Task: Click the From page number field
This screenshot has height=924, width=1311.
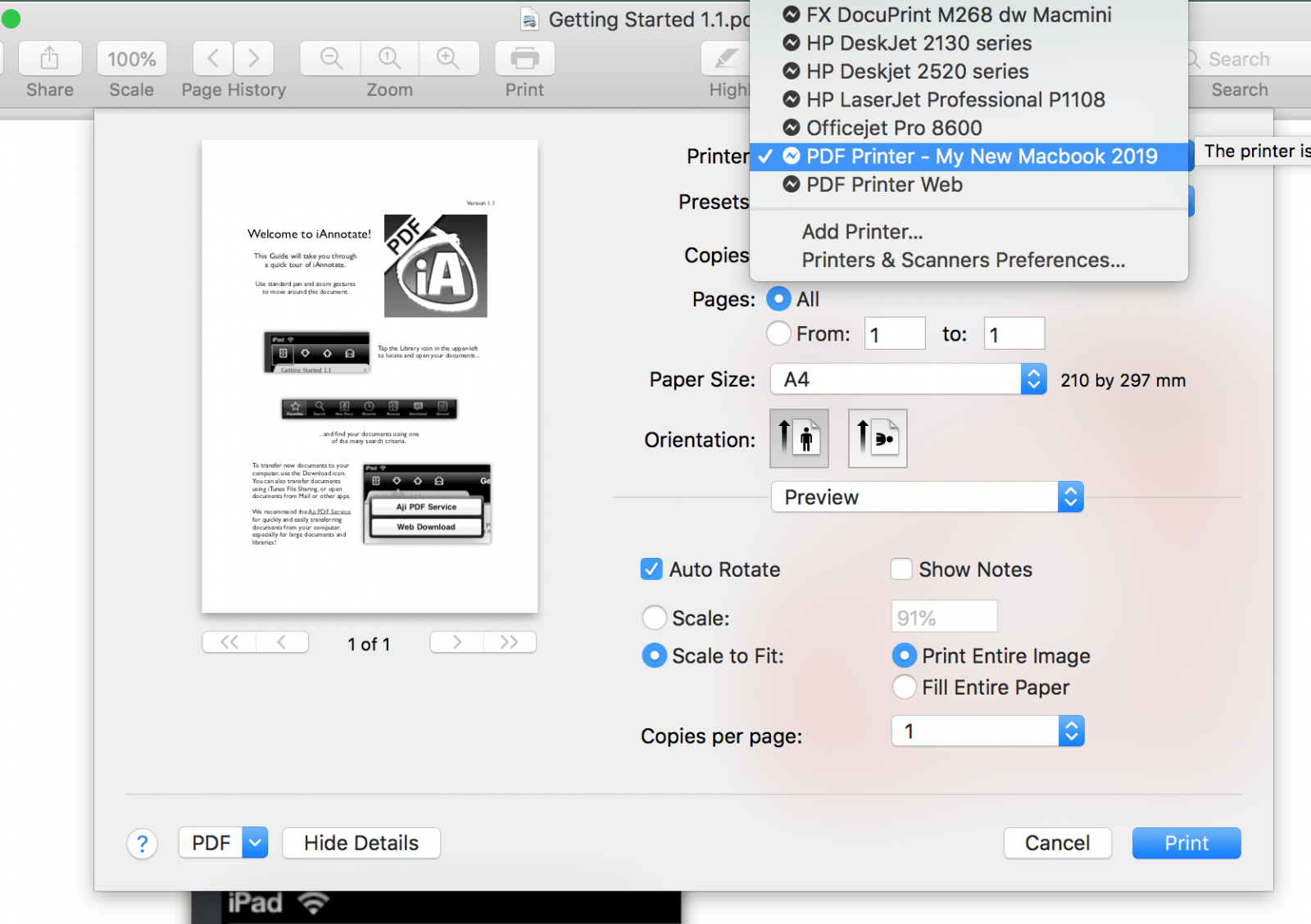Action: coord(895,333)
